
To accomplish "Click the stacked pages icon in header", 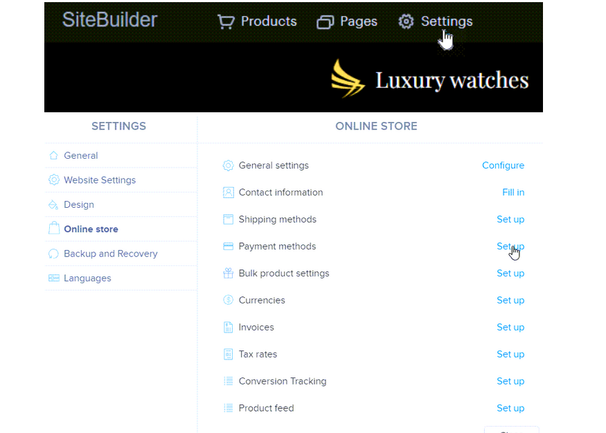I will click(325, 22).
